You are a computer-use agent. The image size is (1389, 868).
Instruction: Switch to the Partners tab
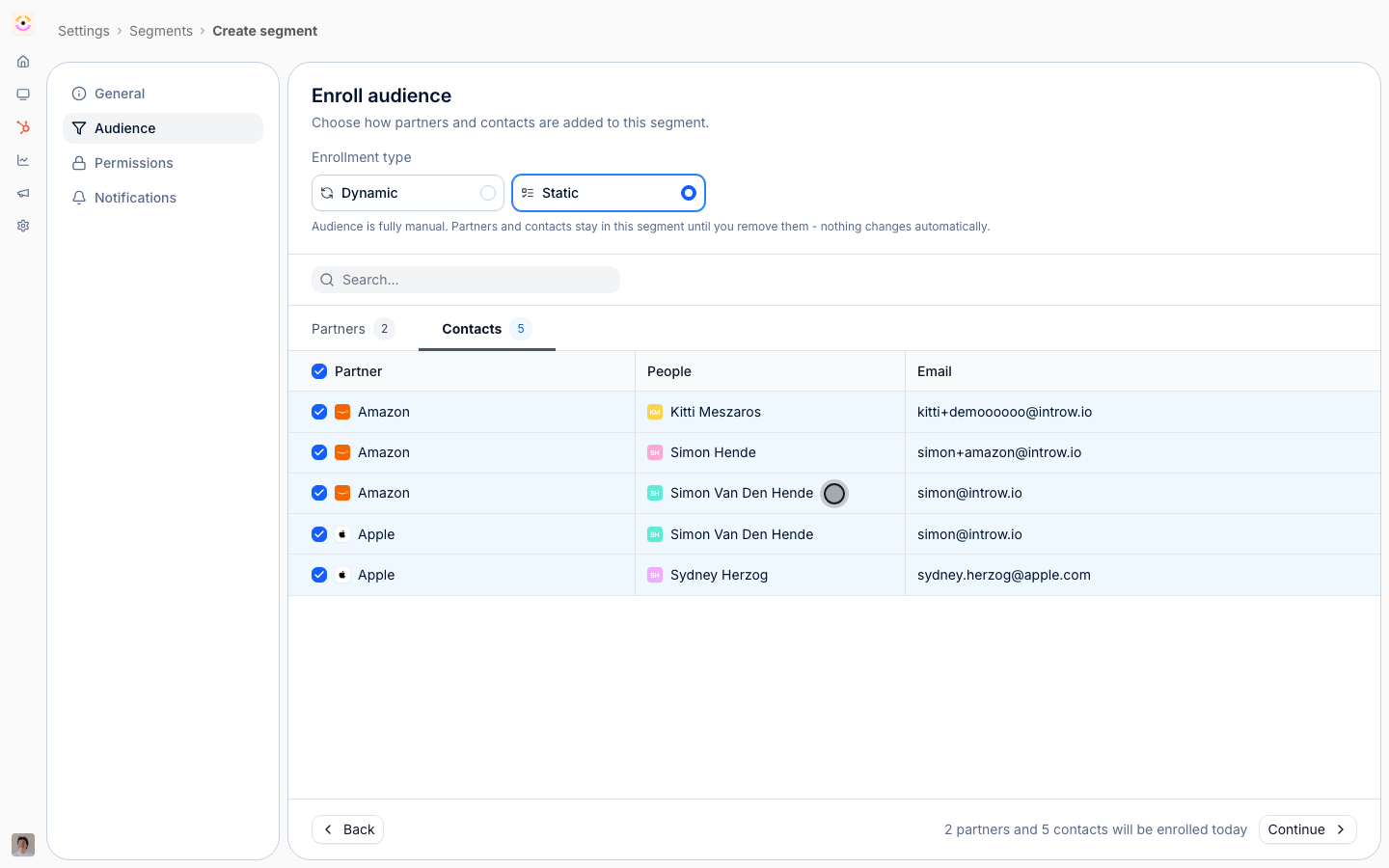(x=353, y=329)
